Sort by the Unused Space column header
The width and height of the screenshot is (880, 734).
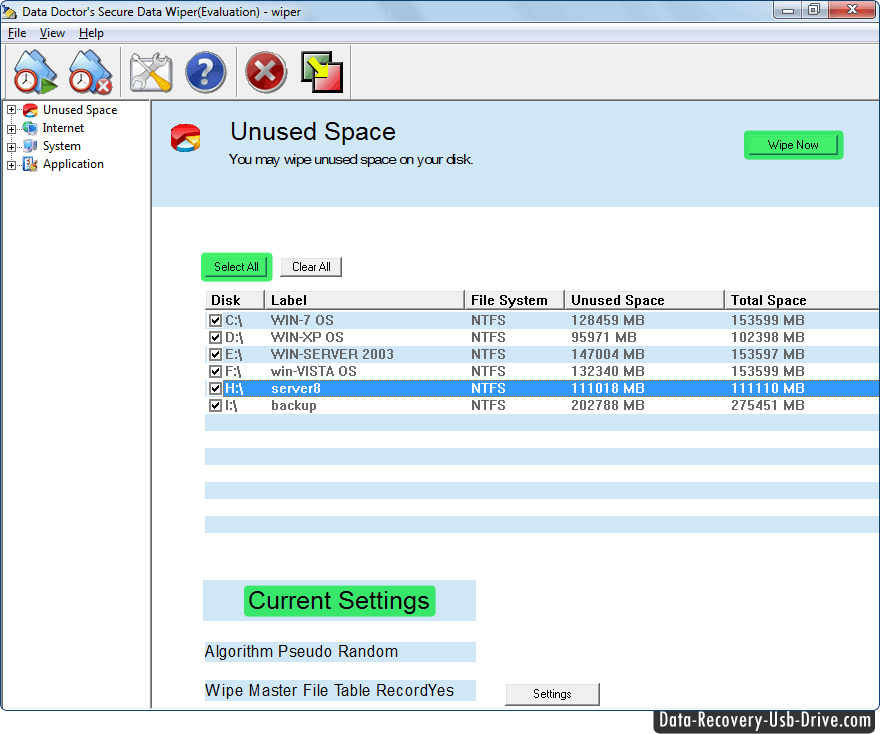[x=644, y=300]
